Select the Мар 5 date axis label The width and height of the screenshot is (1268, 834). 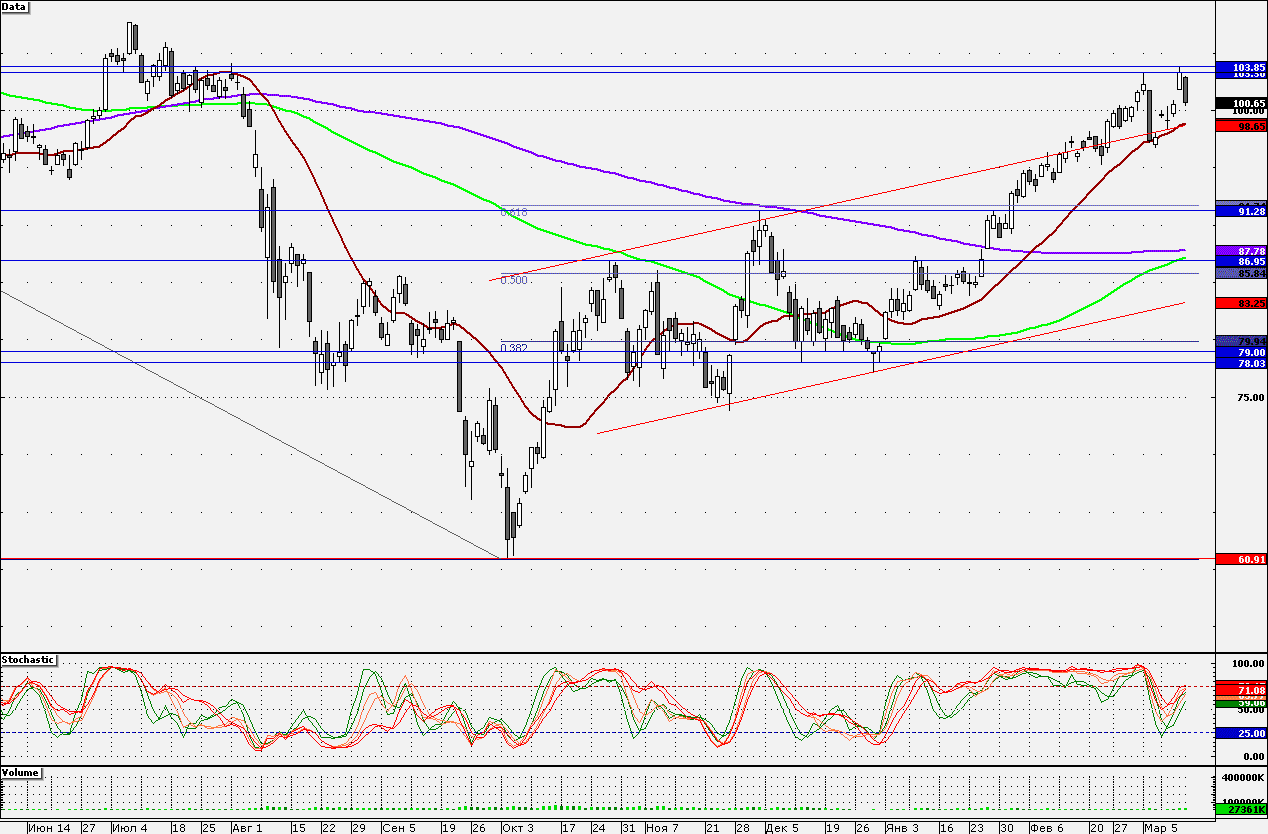pos(1161,828)
